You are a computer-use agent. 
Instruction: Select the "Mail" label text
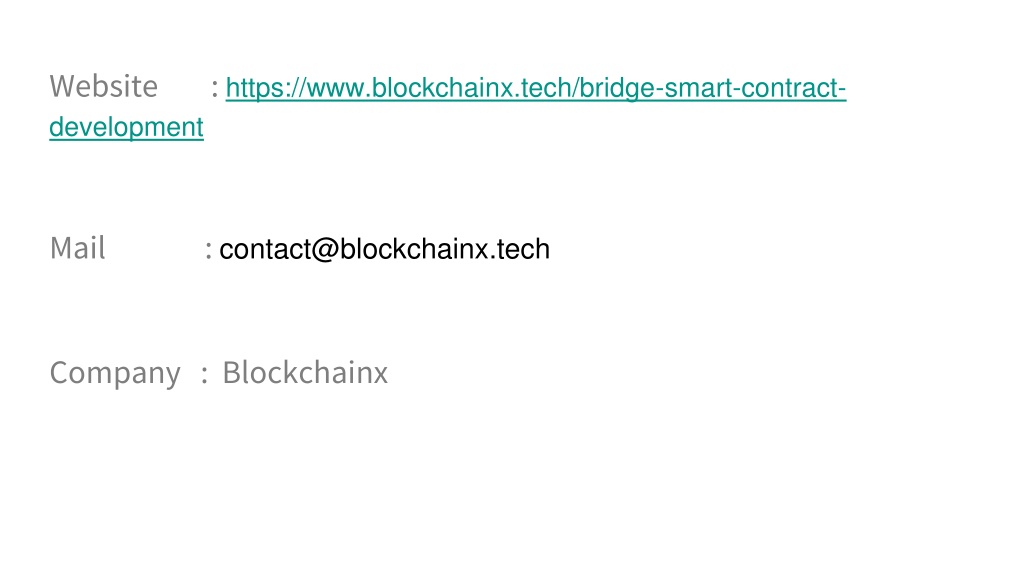coord(77,248)
